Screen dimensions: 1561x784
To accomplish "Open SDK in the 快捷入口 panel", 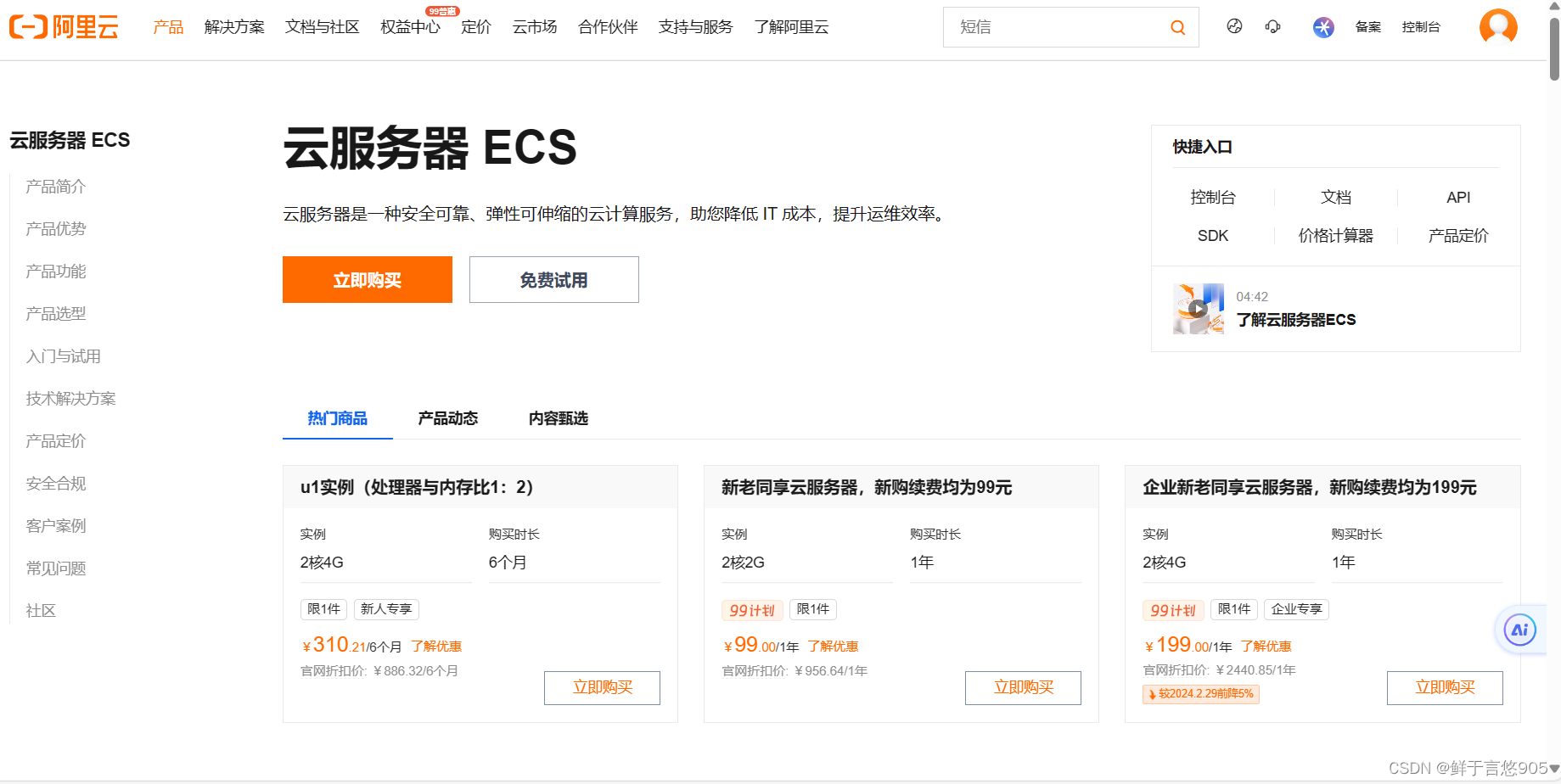I will (x=1213, y=236).
